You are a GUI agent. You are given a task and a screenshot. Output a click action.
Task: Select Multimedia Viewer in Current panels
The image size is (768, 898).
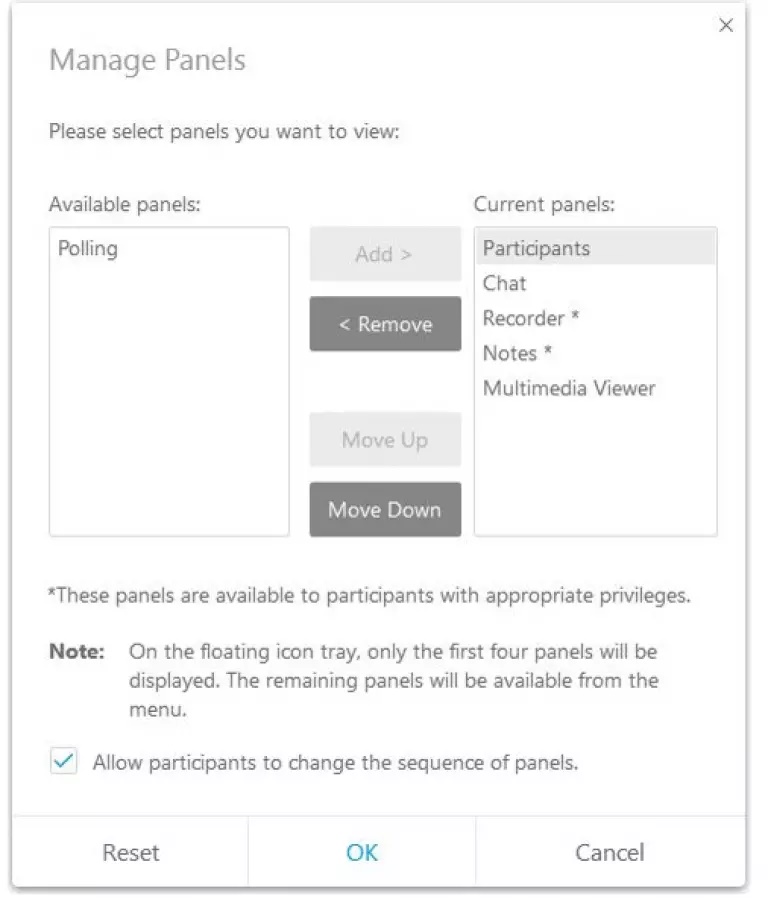(569, 388)
